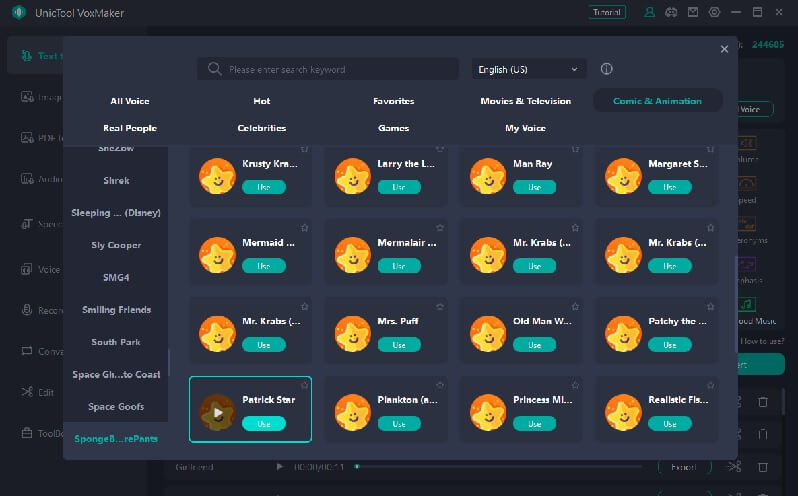
Task: Choose Shrek from the voice category list
Action: point(116,181)
